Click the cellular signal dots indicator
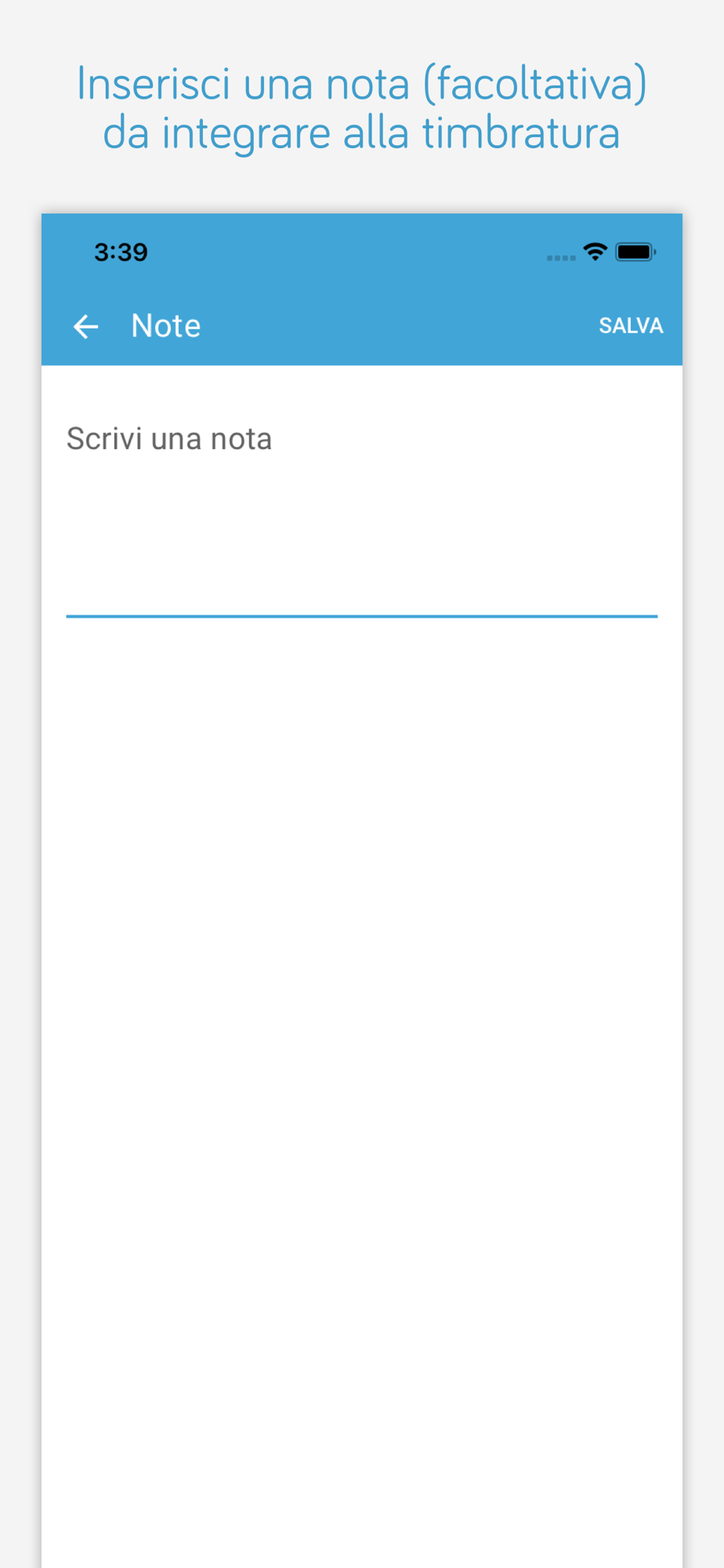Screen dimensions: 724x1568 561,257
